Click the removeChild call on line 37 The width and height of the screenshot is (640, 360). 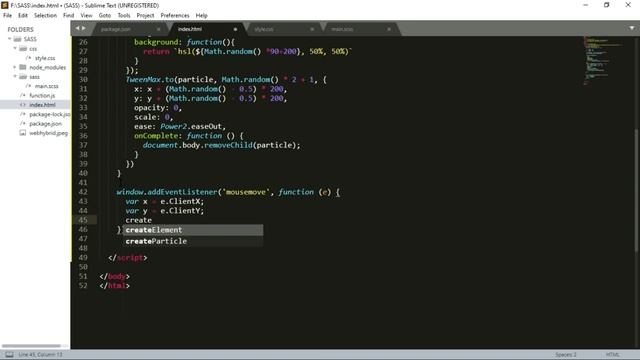pyautogui.click(x=228, y=145)
